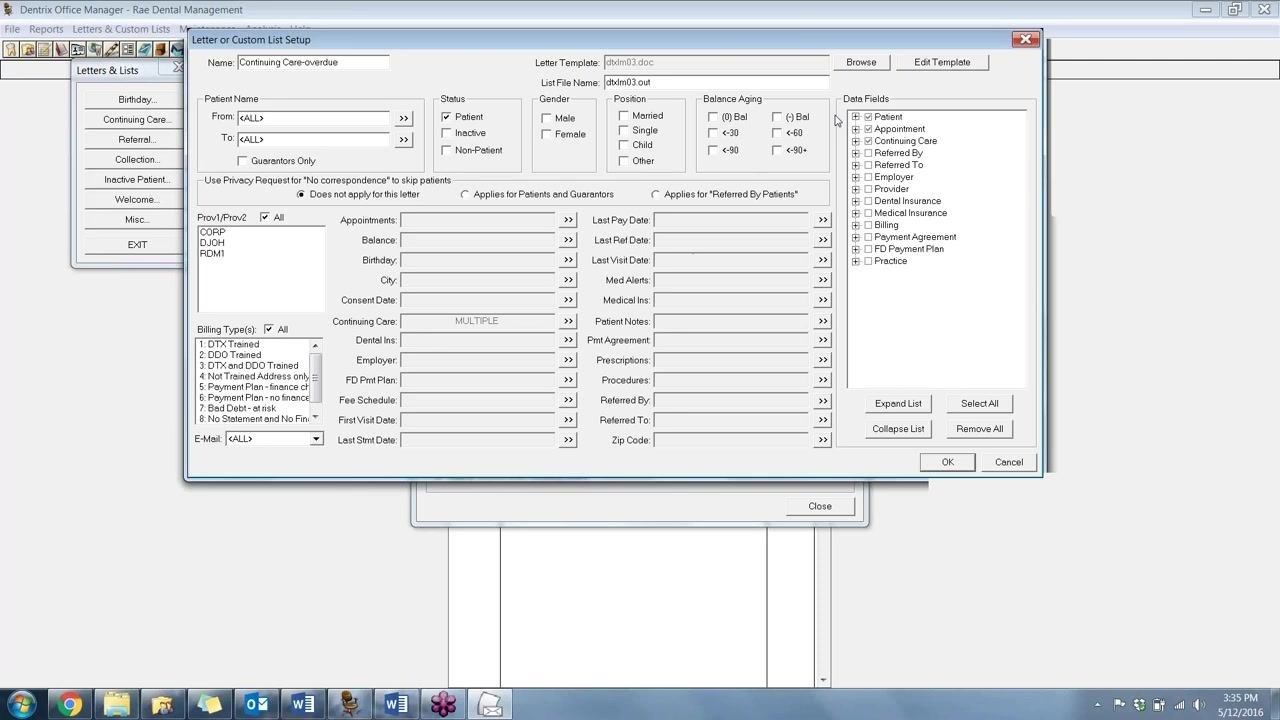
Task: Check the Married position checkbox
Action: 624,116
